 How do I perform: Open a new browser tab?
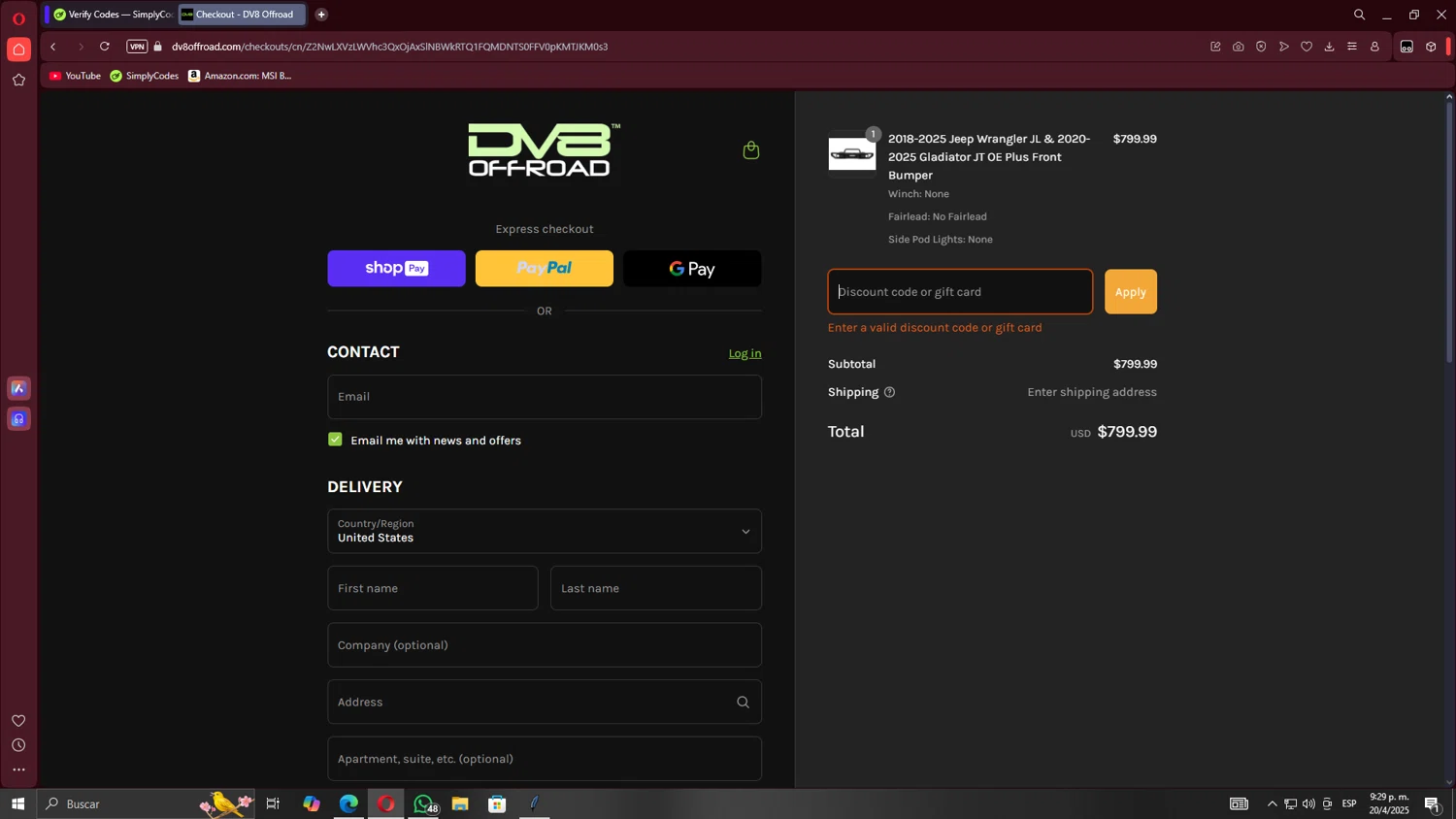(321, 15)
